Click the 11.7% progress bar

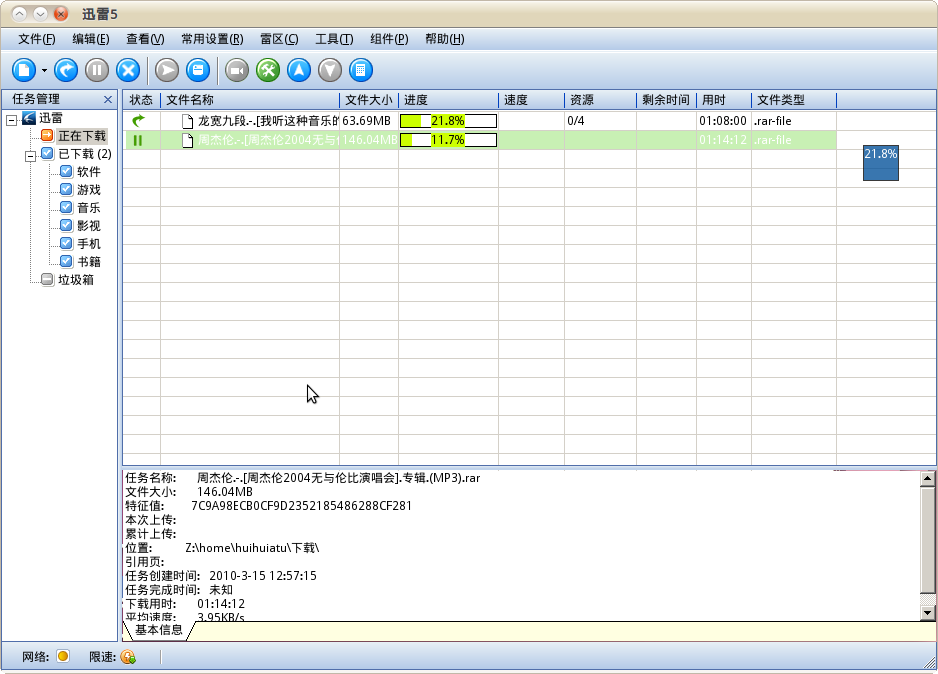[448, 140]
